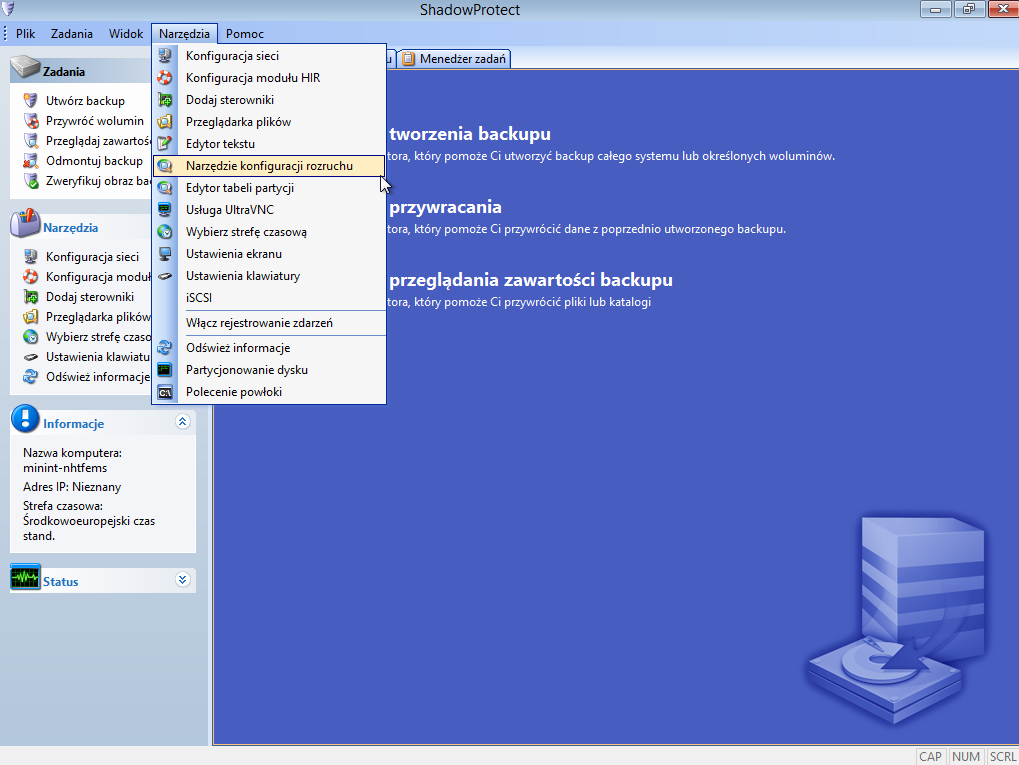Choose Partycjonowanie dysku menu item
Viewport: 1019px width, 765px height.
(269, 370)
